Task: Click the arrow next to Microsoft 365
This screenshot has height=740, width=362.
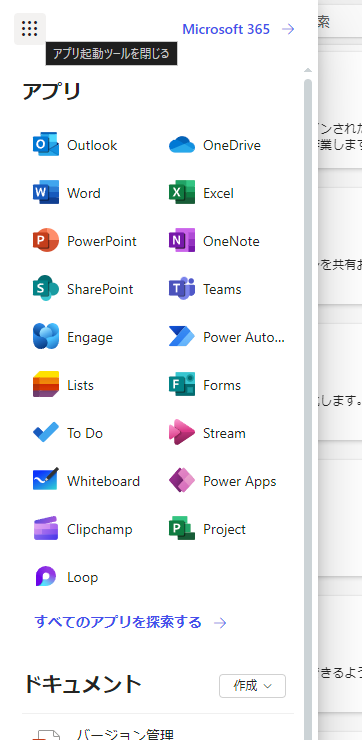Action: [x=288, y=29]
